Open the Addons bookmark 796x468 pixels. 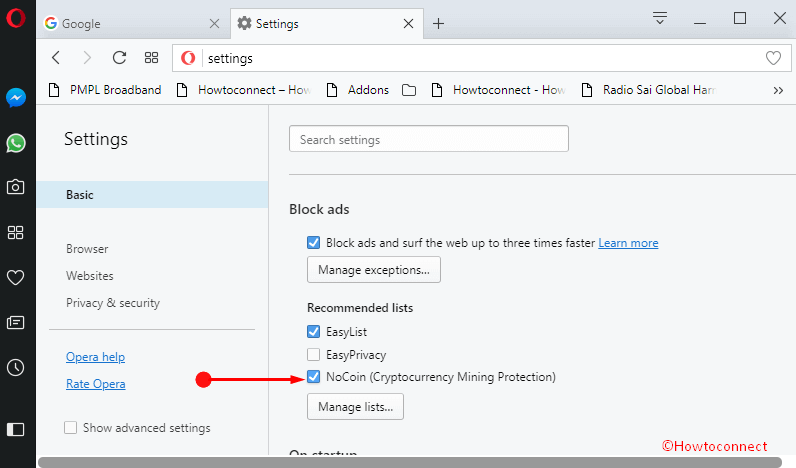pyautogui.click(x=358, y=90)
